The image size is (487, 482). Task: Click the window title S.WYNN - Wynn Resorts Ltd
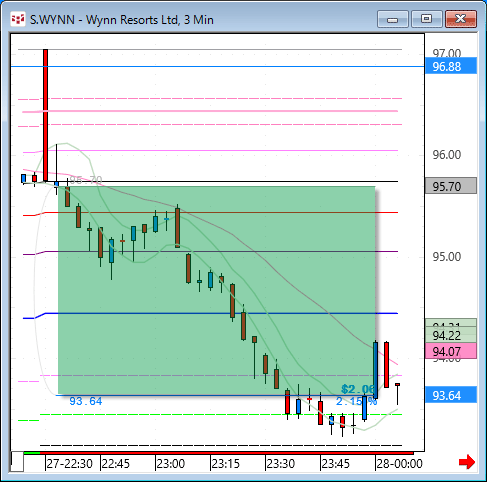[122, 20]
